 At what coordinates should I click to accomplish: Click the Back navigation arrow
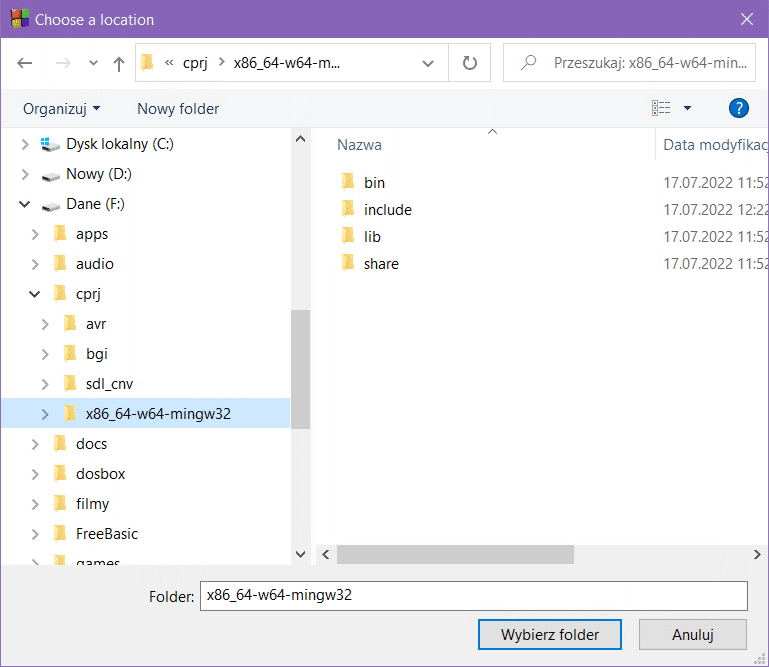25,63
